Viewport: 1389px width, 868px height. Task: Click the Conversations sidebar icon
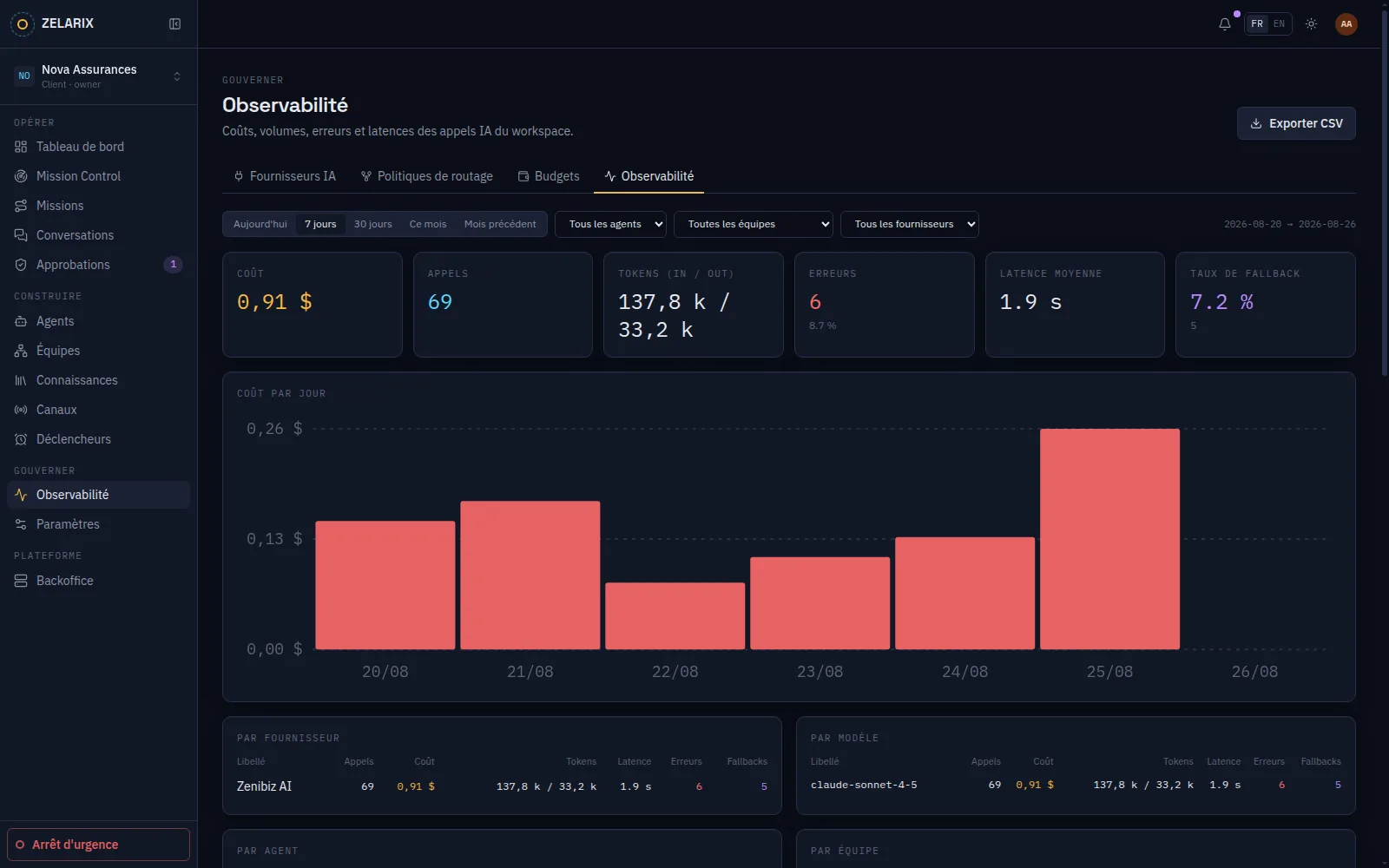coord(21,235)
